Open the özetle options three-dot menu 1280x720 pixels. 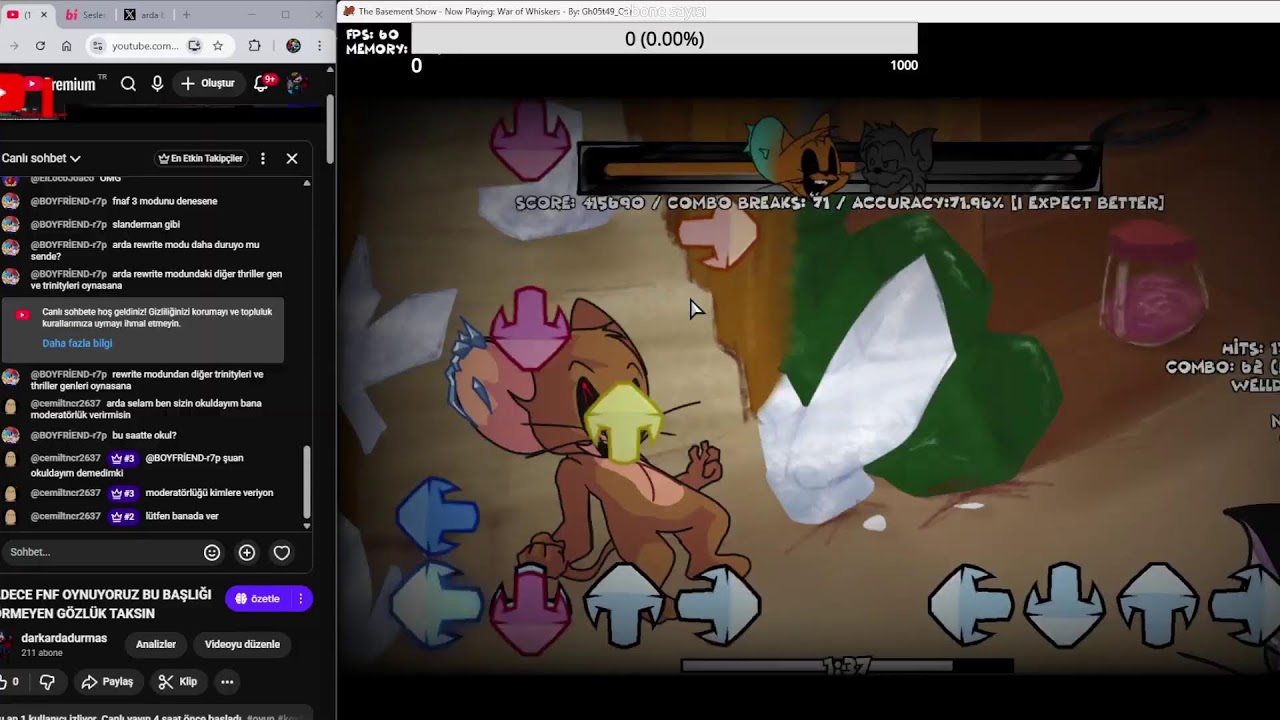(301, 598)
